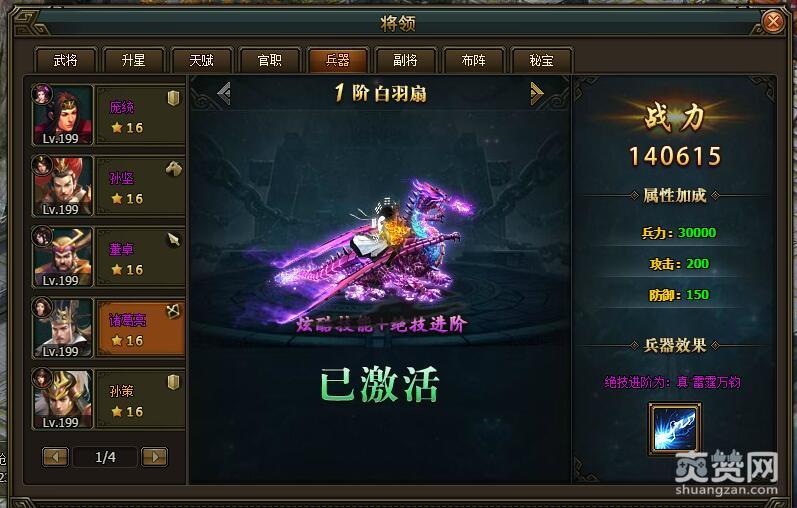
Task: Click arrow icon on 董卓 card
Action: (x=173, y=240)
